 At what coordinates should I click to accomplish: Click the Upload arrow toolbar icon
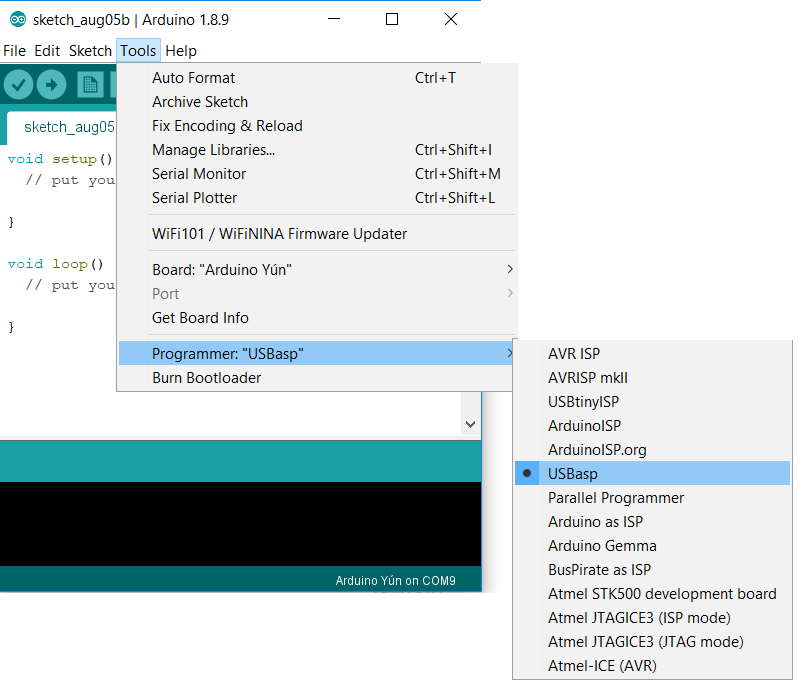pos(51,84)
